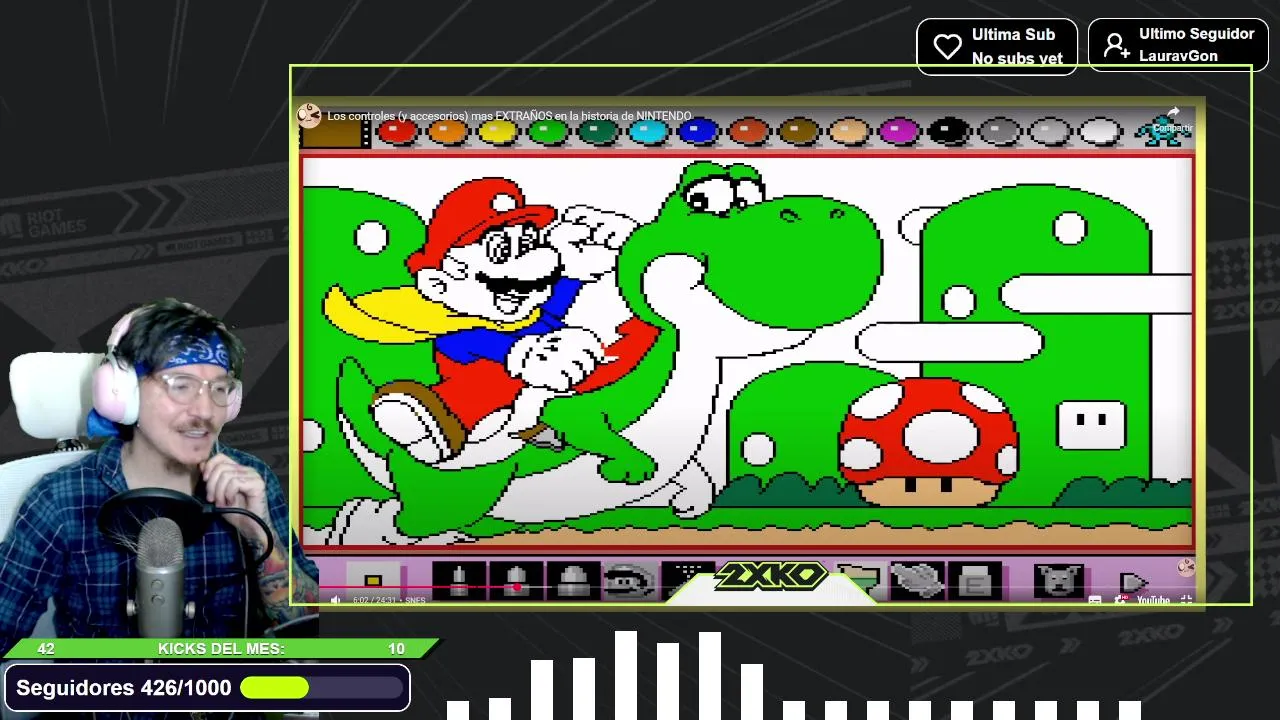Pick the dark gray paint color
Screen dimensions: 1280x720
[999, 132]
